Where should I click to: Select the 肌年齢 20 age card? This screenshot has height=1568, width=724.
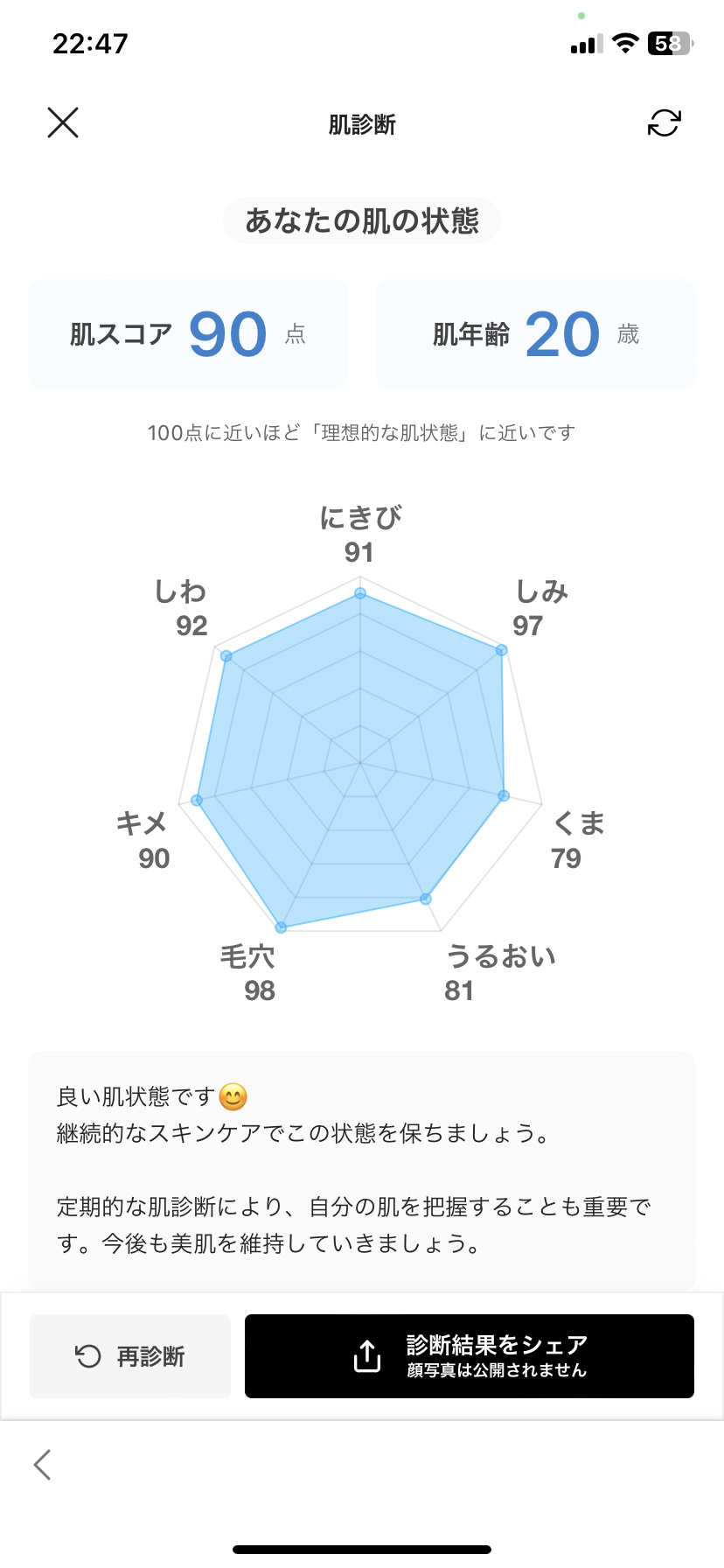click(534, 333)
